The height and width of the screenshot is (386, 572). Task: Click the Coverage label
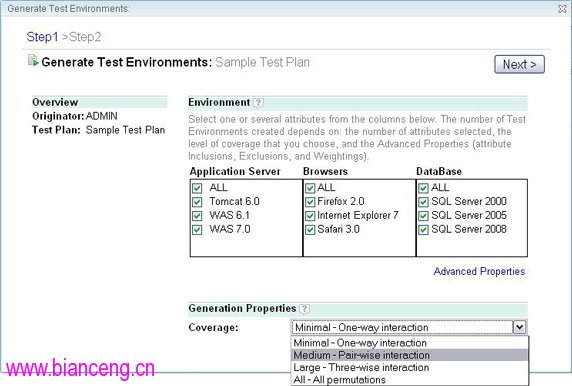pyautogui.click(x=213, y=328)
